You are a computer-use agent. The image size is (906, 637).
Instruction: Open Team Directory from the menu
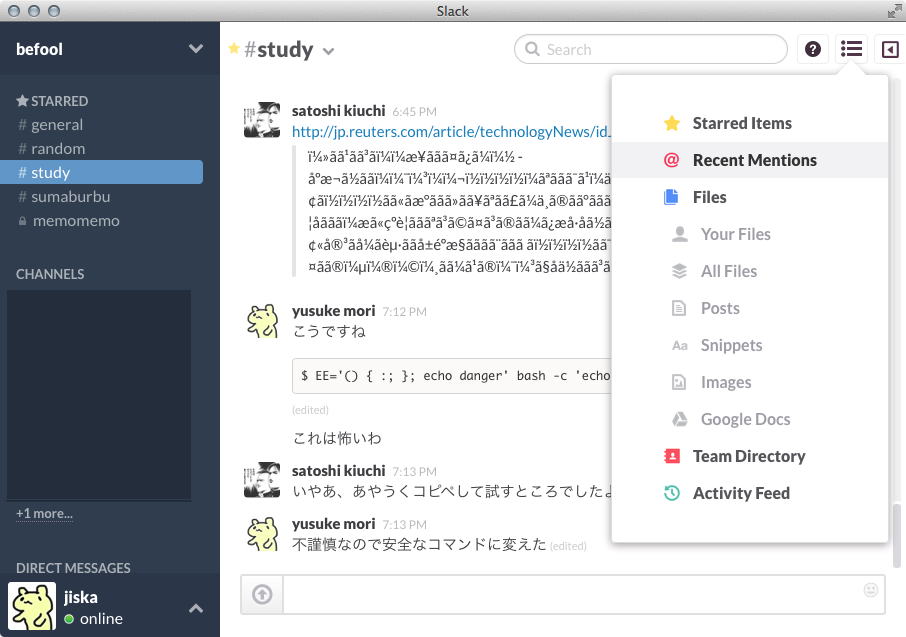(x=750, y=456)
